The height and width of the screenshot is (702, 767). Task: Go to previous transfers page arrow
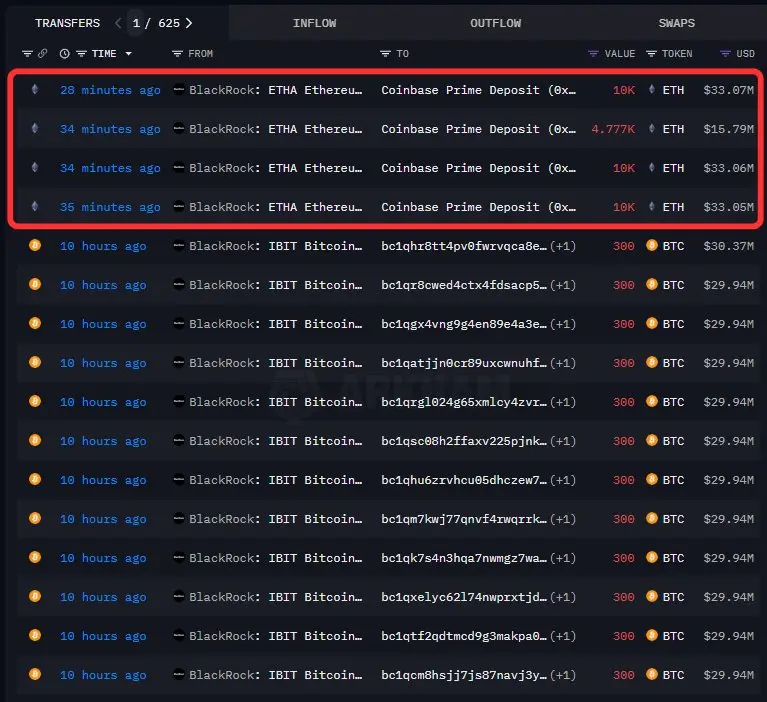click(x=118, y=23)
